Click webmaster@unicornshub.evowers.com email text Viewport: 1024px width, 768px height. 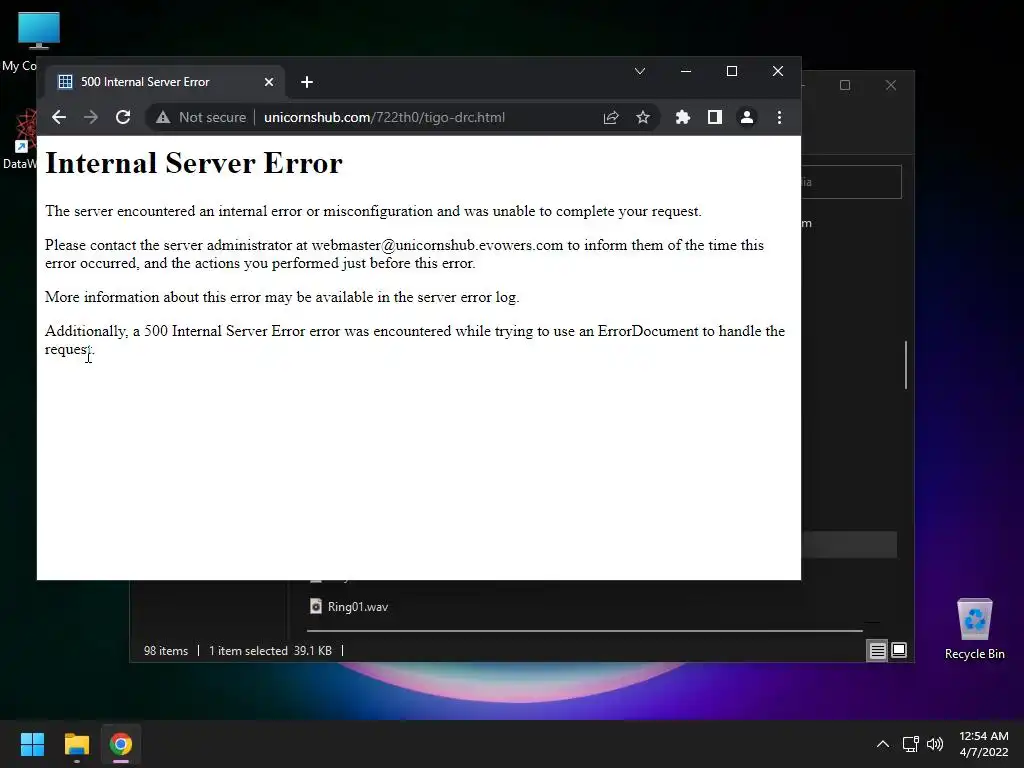coord(437,246)
